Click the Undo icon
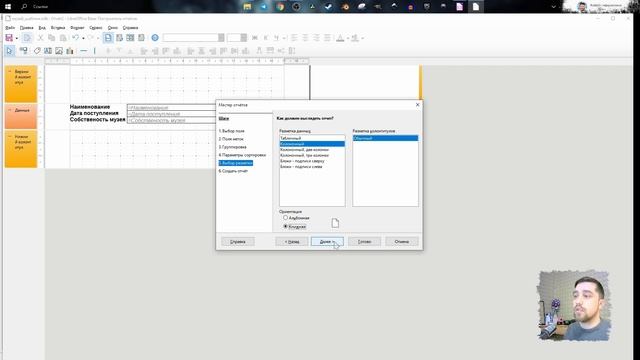Screen dimensions: 640x360 (x=76, y=38)
